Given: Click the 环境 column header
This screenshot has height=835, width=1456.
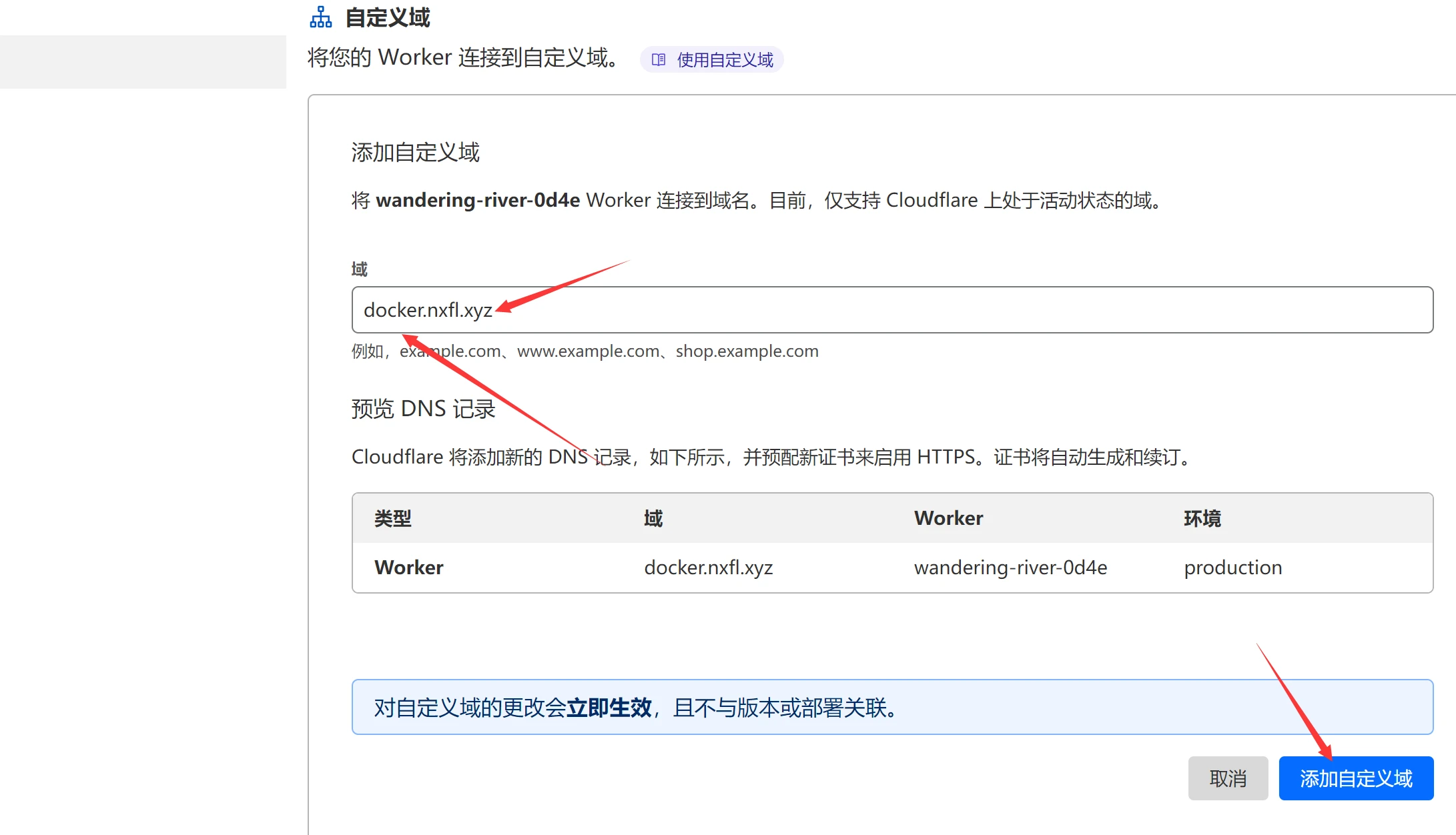Looking at the screenshot, I should [1202, 518].
